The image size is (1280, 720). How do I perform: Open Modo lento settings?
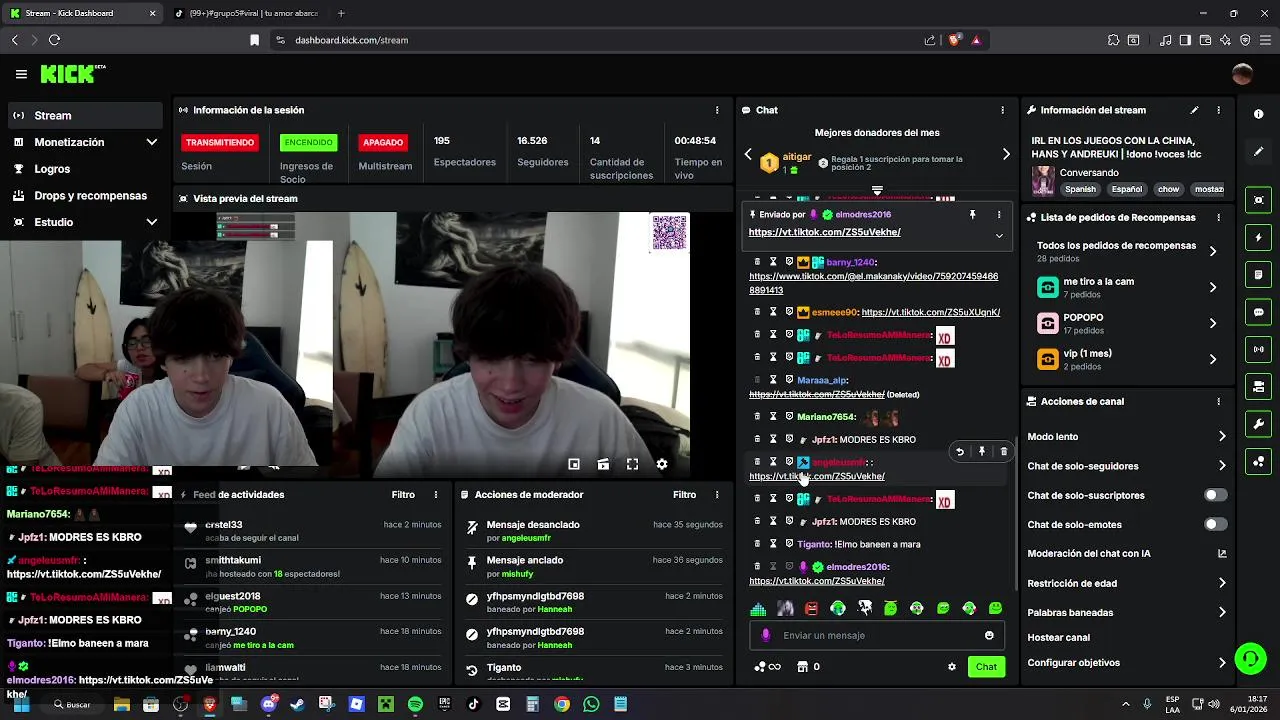[x=1127, y=437]
